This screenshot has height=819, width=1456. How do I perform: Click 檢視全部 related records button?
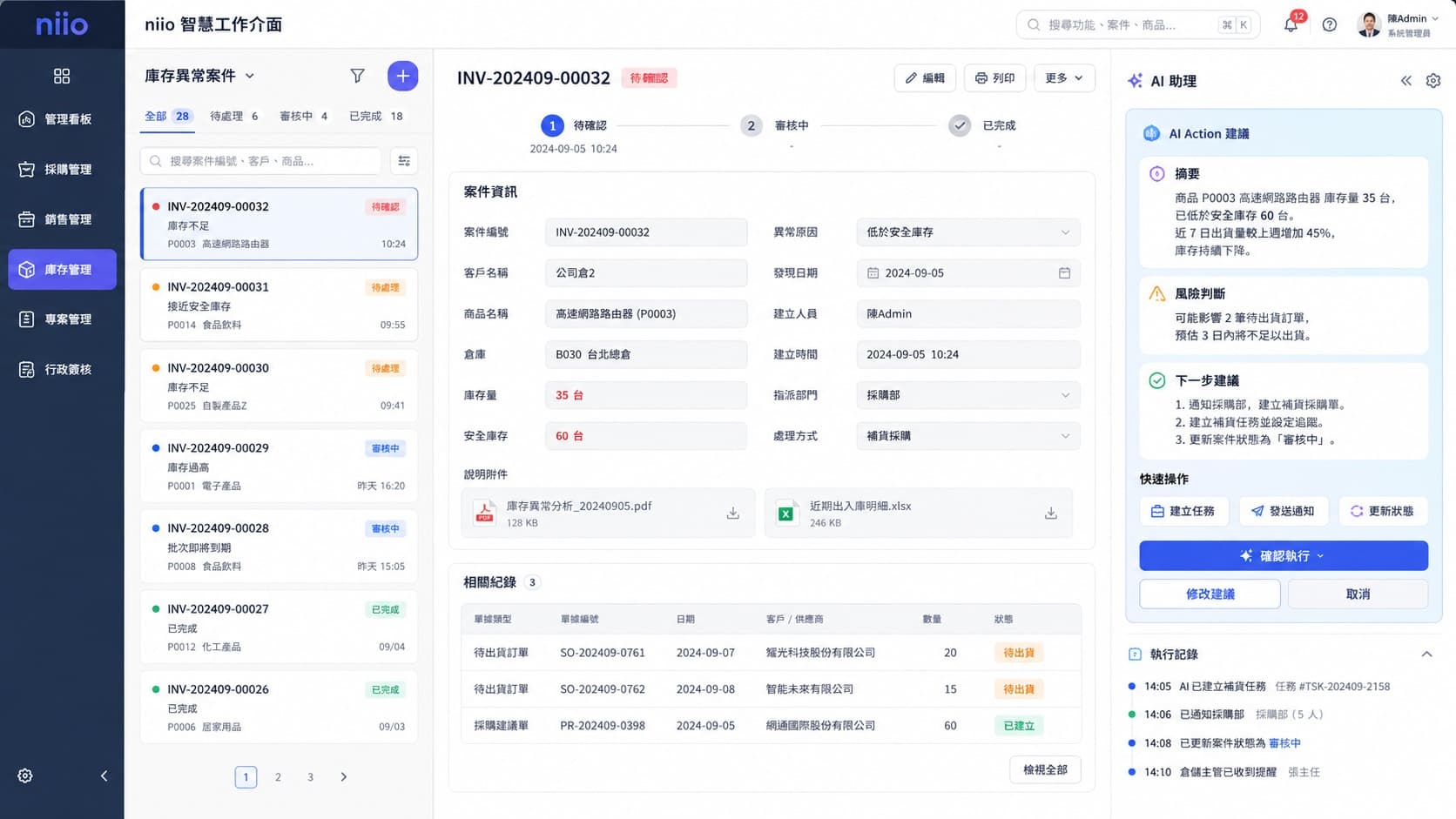coord(1045,770)
